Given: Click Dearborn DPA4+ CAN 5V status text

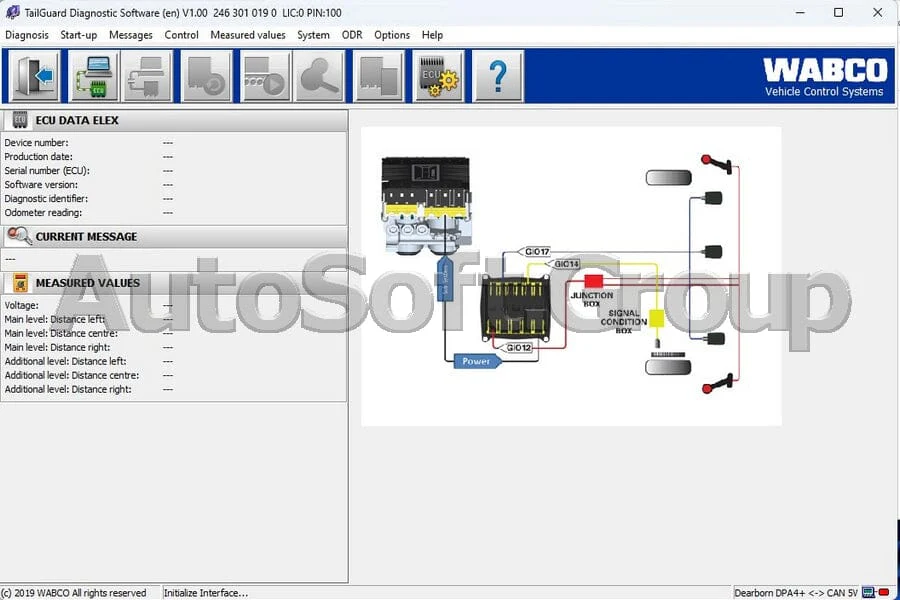Looking at the screenshot, I should pos(796,593).
